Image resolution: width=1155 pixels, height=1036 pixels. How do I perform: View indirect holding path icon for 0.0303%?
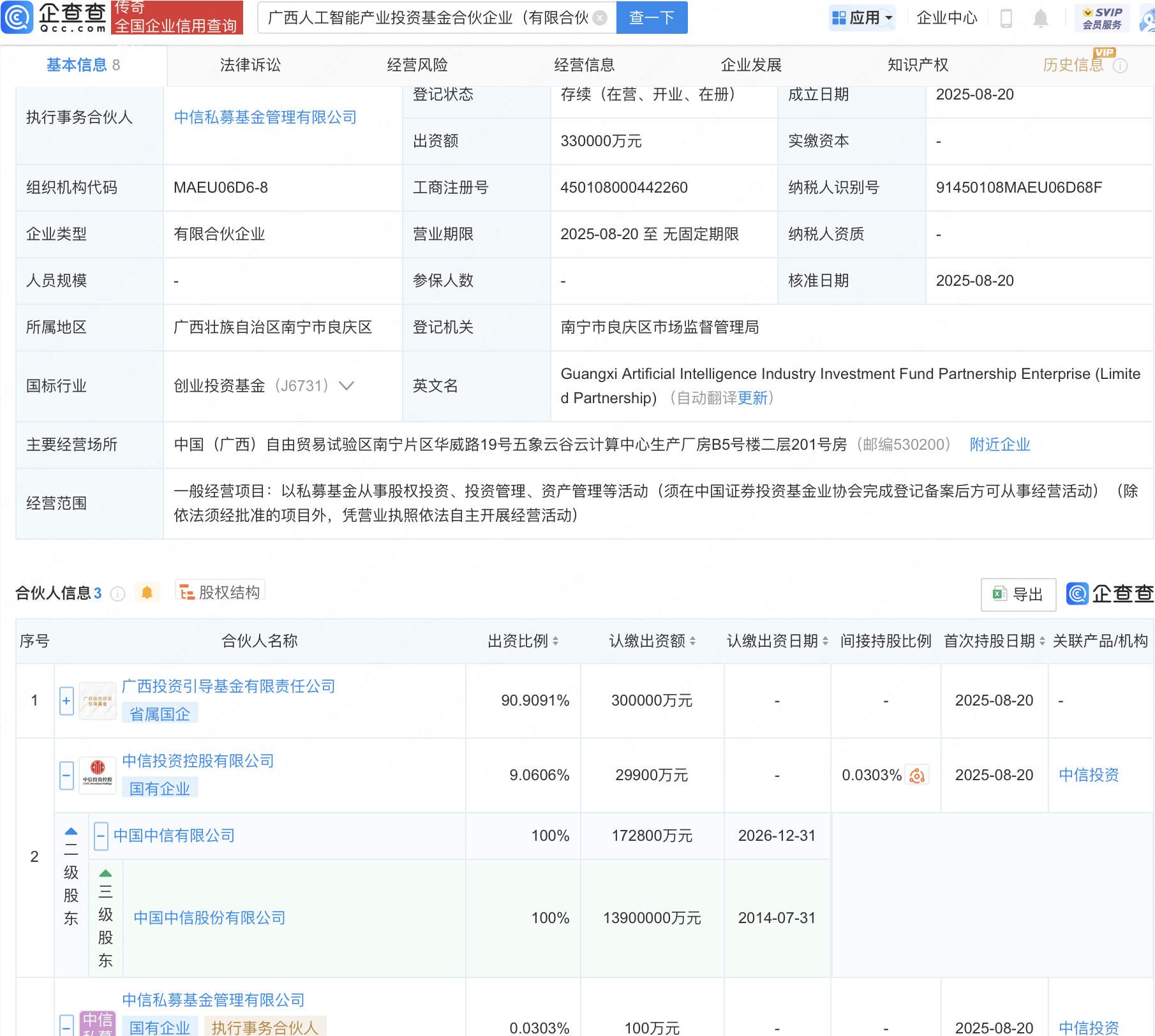coord(917,775)
